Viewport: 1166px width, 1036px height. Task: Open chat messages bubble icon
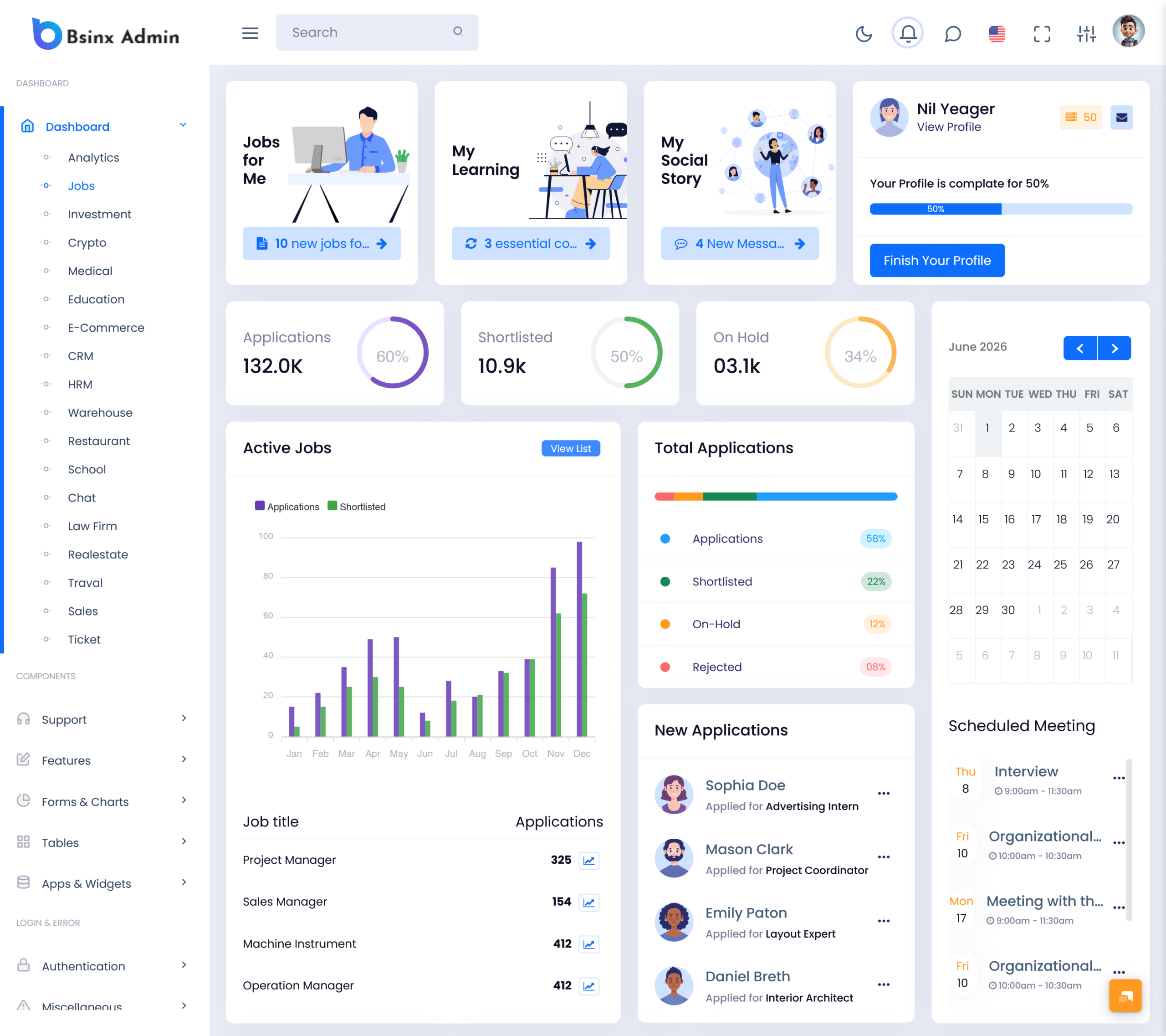click(x=953, y=34)
